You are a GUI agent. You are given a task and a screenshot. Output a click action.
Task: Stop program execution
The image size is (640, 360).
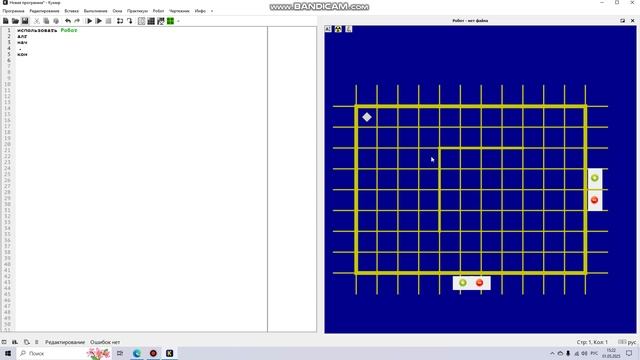[108, 21]
